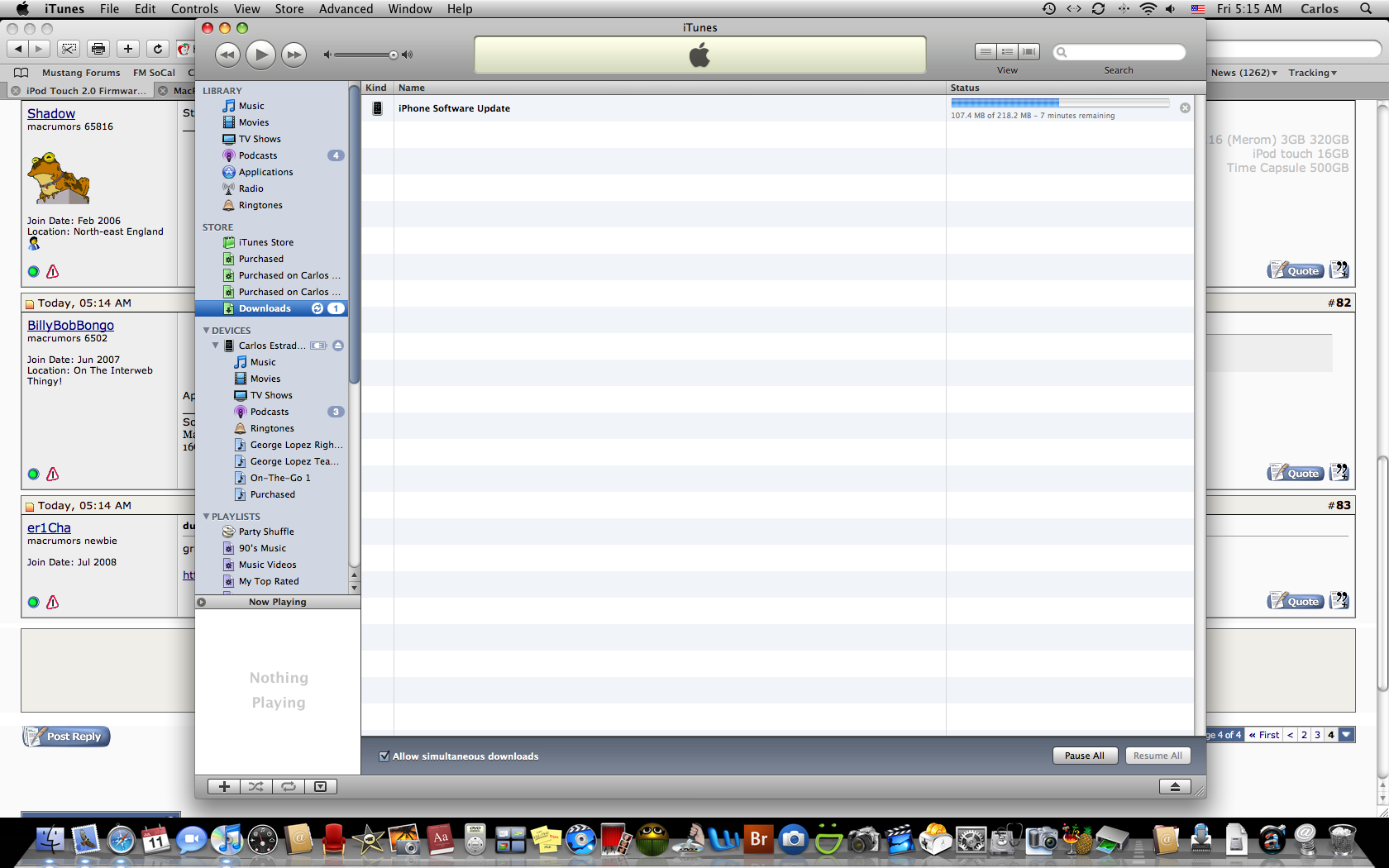Open Finder from the Dock
Viewport: 1389px width, 868px height.
click(x=50, y=840)
